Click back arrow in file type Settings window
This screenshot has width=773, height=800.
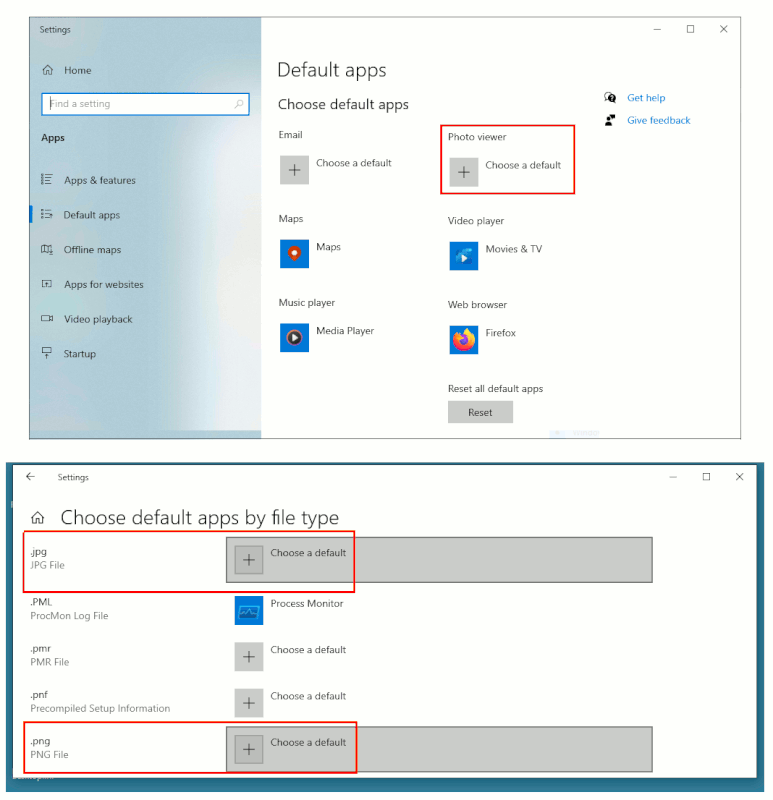tap(31, 477)
